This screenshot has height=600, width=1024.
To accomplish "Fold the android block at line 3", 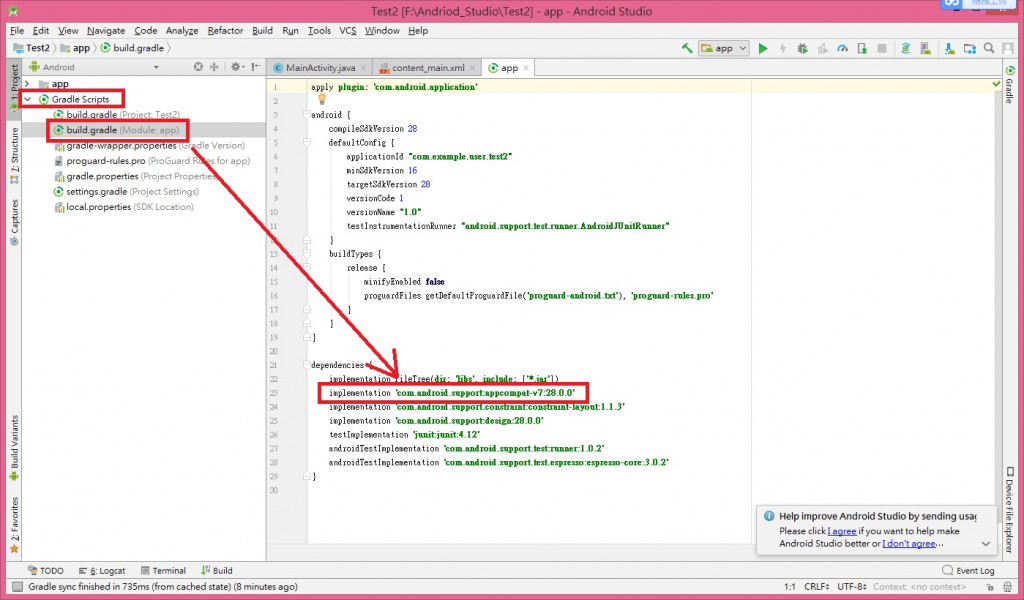I will [307, 114].
